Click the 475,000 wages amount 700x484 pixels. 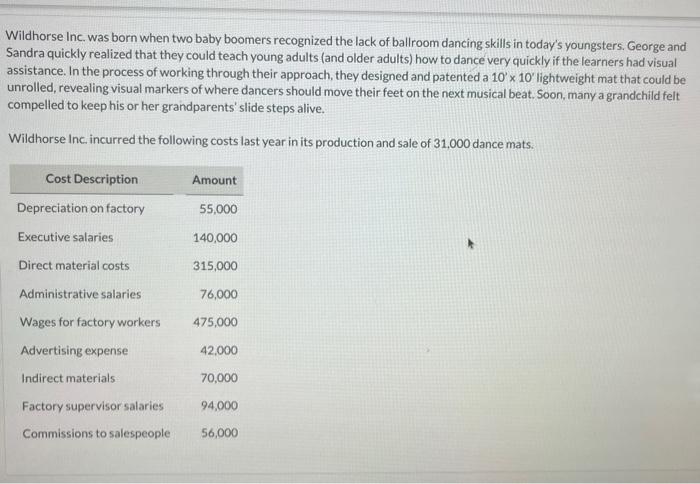[215, 322]
